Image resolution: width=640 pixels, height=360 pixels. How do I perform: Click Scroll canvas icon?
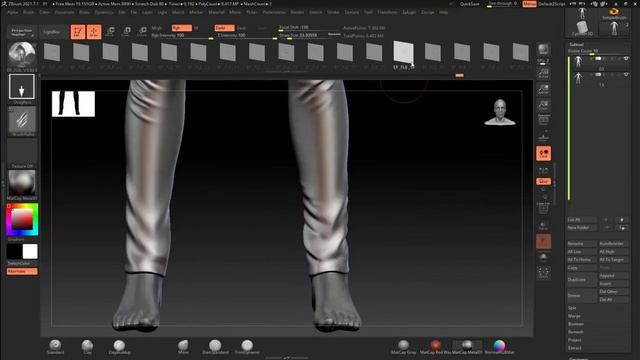(x=543, y=74)
